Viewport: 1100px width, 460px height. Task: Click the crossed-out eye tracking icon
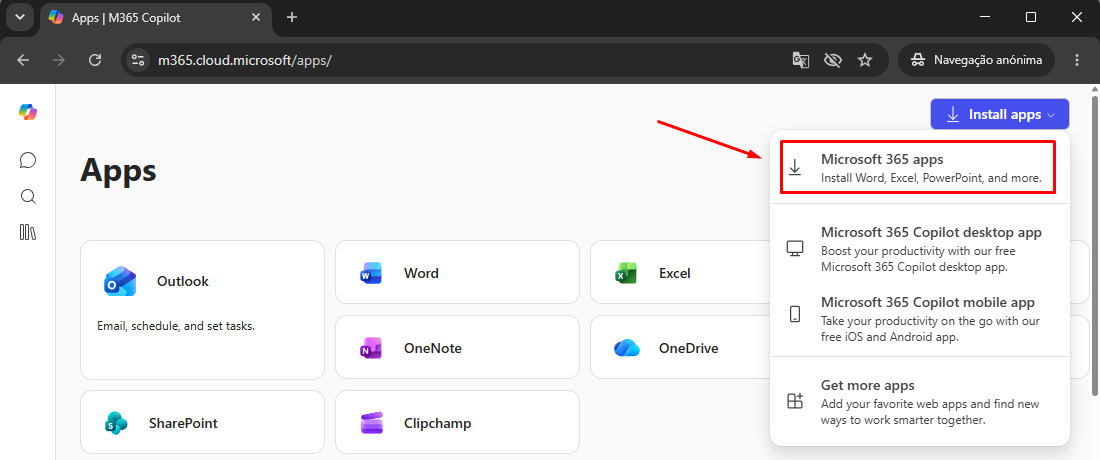click(x=833, y=60)
